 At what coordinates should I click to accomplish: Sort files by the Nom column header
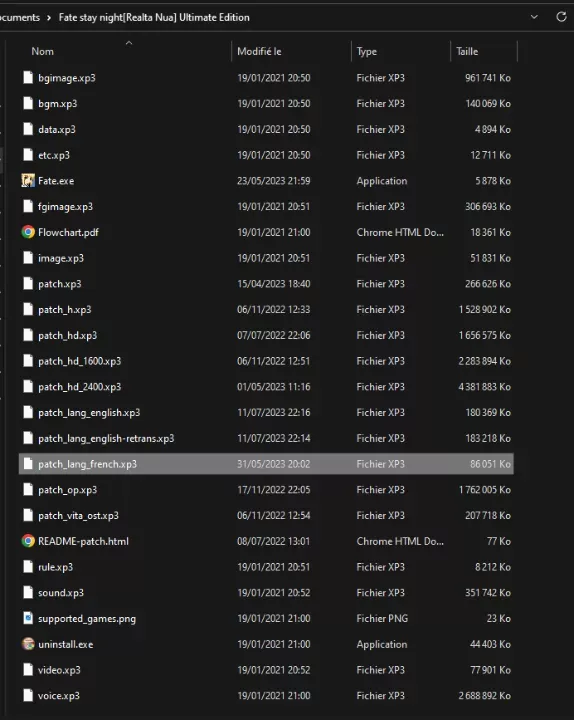point(42,51)
